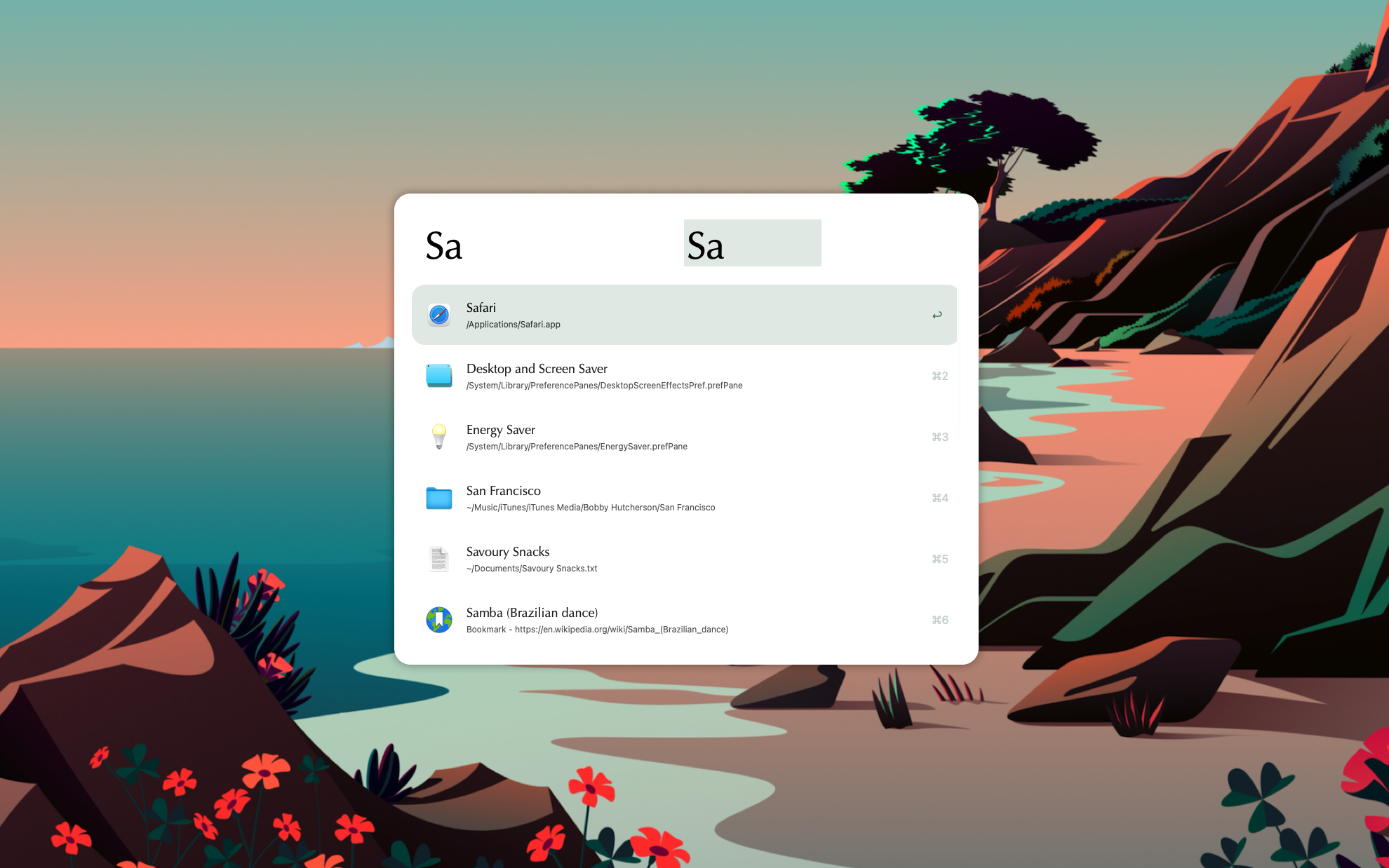Click the Desktop and Screen Saver icon

pyautogui.click(x=439, y=376)
